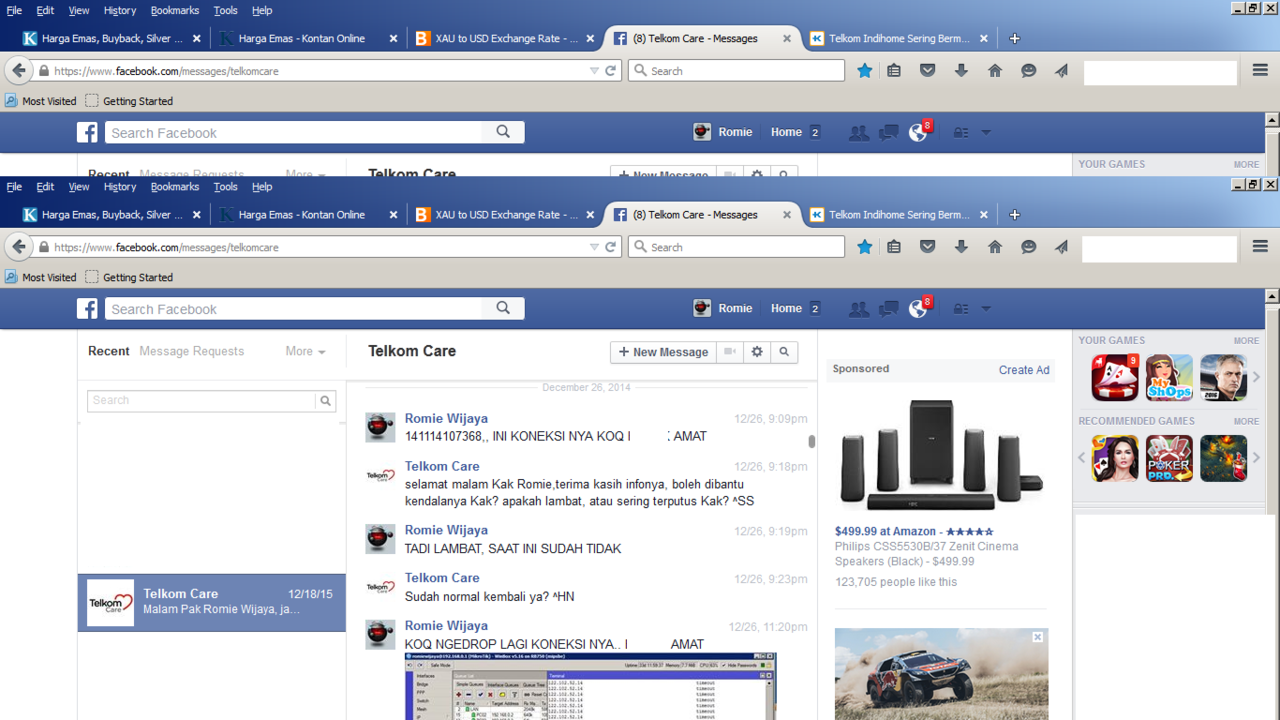Switch to XAU to USD tab, front window
Viewport: 1280px width, 720px height.
tap(505, 215)
